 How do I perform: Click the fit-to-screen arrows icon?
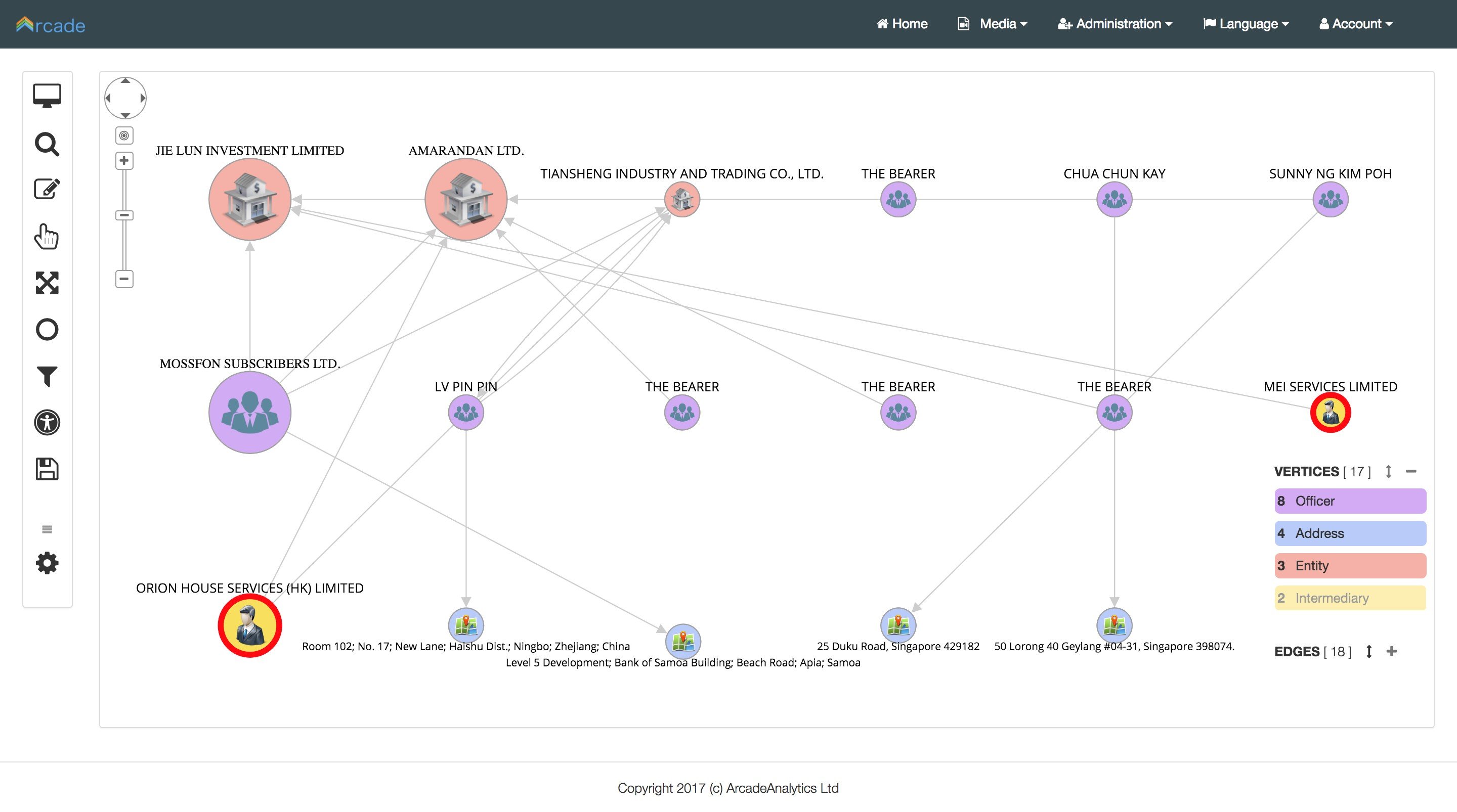[47, 283]
